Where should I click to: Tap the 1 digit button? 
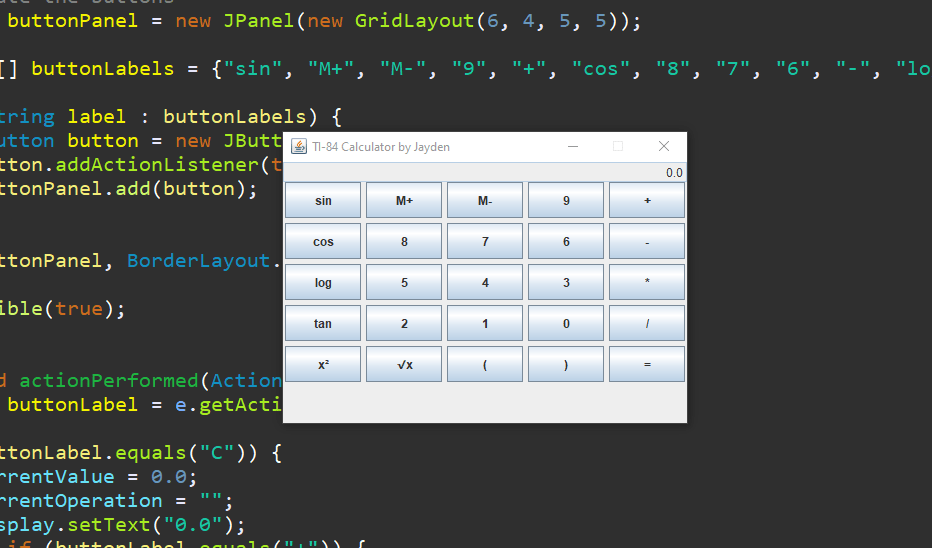click(x=485, y=323)
